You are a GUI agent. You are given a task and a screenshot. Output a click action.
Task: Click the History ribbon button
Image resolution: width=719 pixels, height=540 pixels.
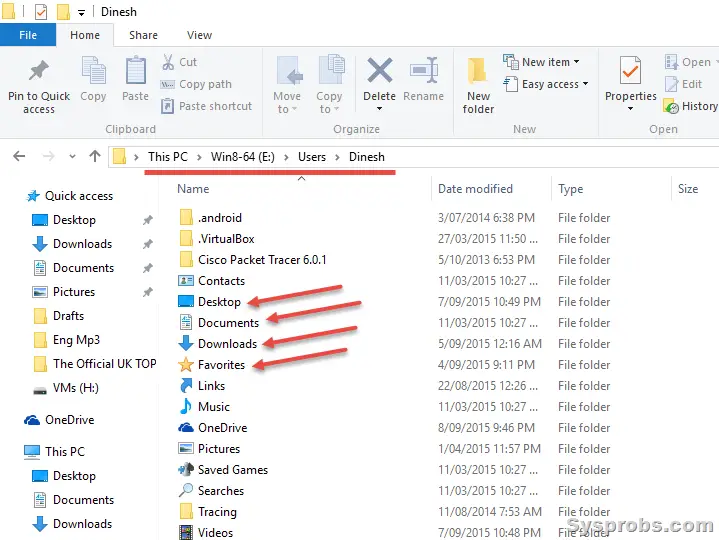coord(691,106)
